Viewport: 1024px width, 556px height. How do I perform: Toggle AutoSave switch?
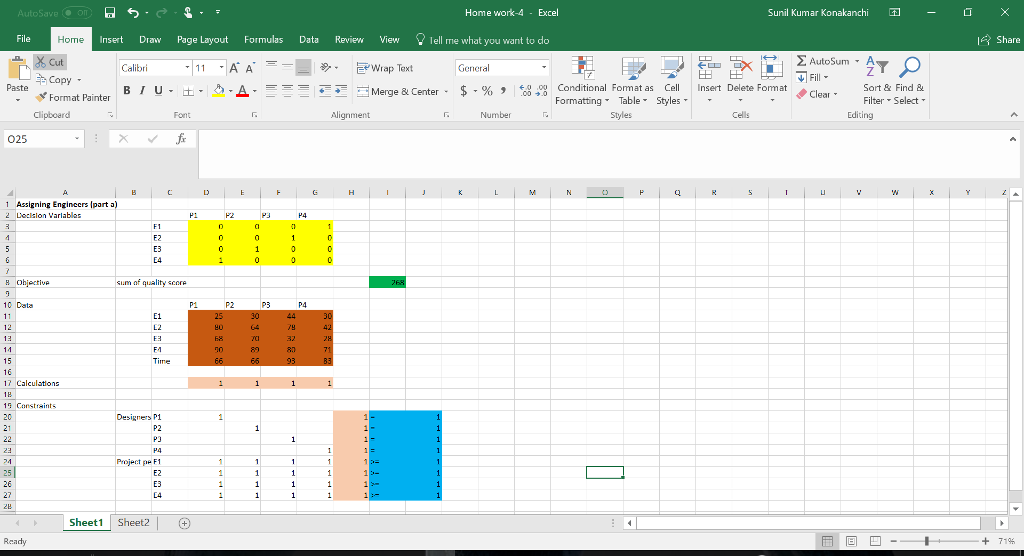pos(76,12)
